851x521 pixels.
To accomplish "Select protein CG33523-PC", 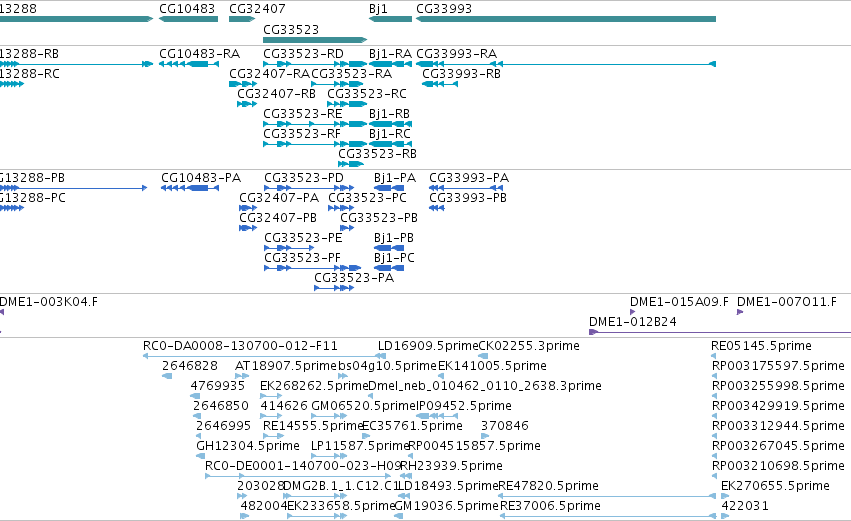I will click(x=341, y=208).
